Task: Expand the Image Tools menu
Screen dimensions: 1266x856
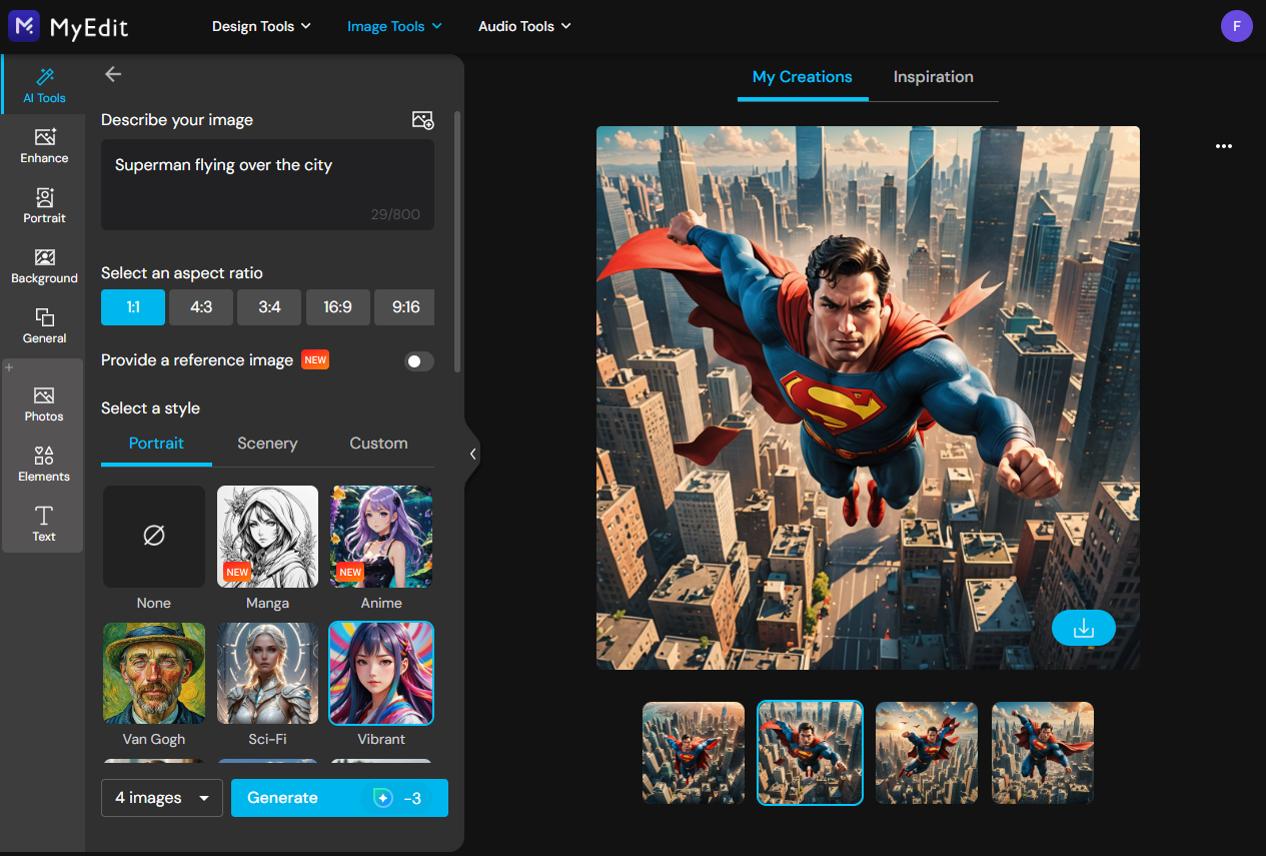Action: coord(393,26)
